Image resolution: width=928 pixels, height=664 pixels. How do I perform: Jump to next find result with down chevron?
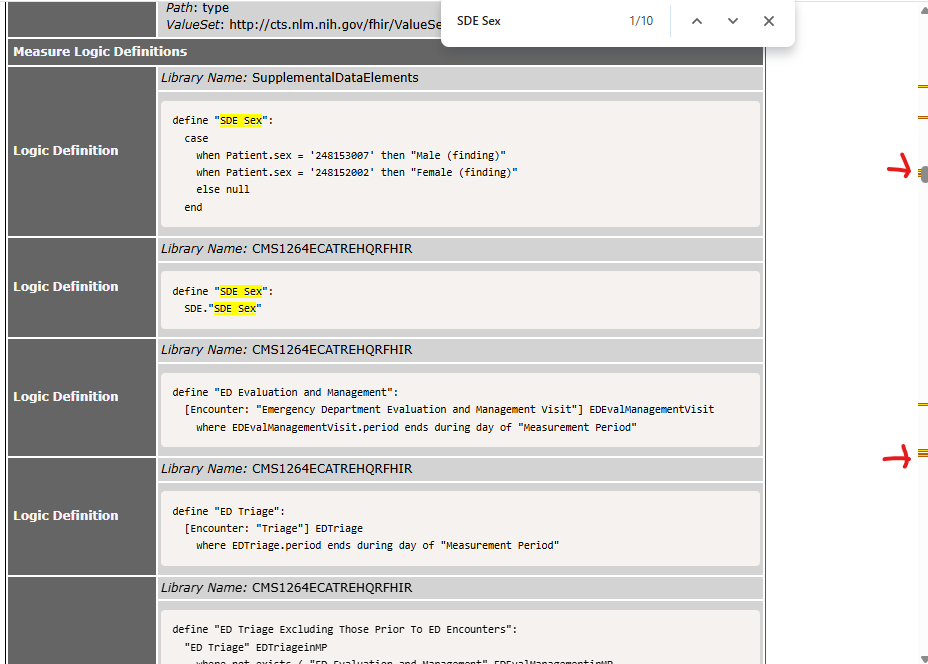coord(733,21)
